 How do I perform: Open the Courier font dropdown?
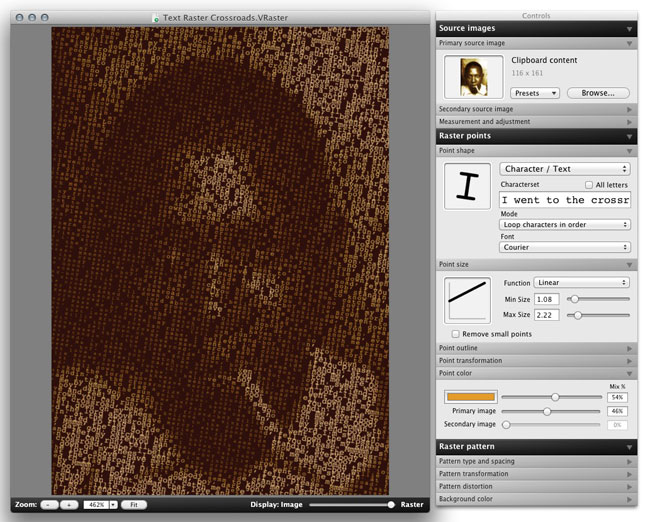click(565, 247)
